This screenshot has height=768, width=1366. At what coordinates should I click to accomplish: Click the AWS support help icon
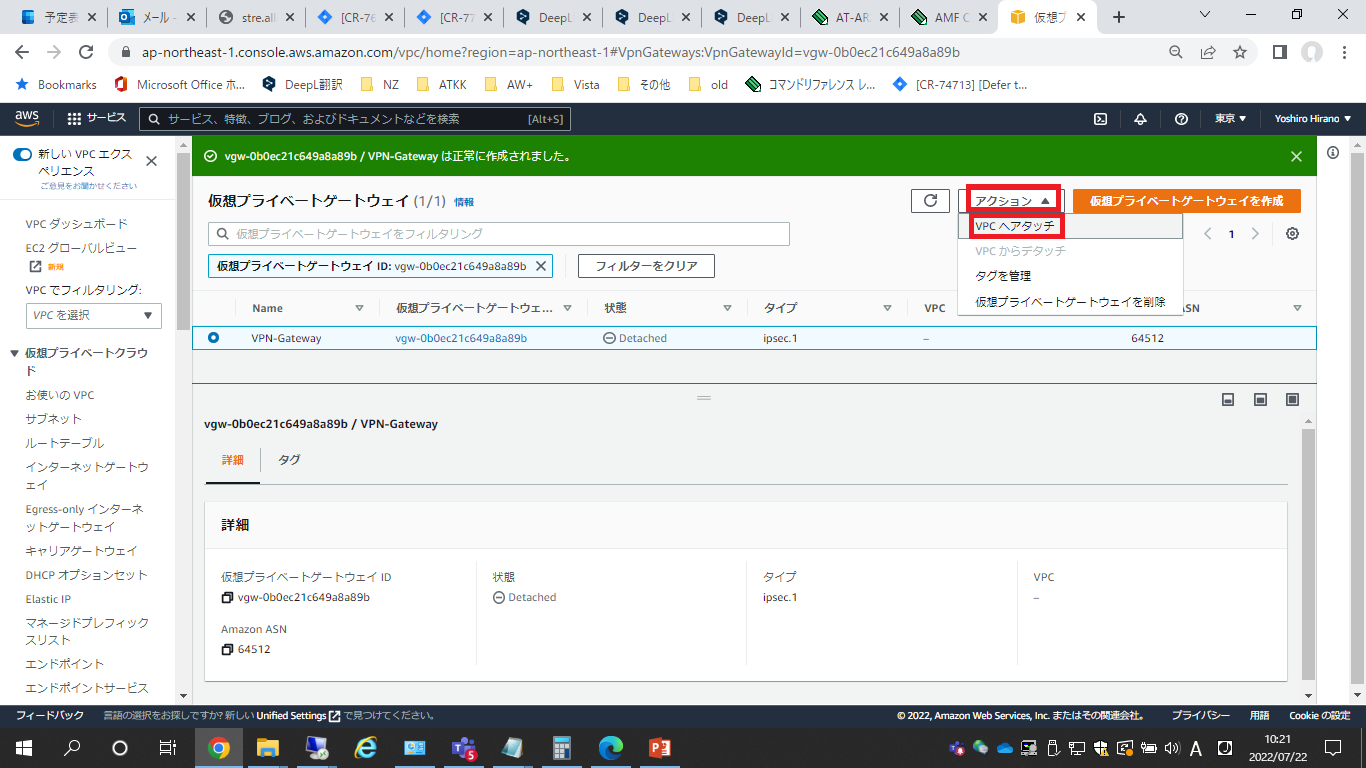(1181, 119)
